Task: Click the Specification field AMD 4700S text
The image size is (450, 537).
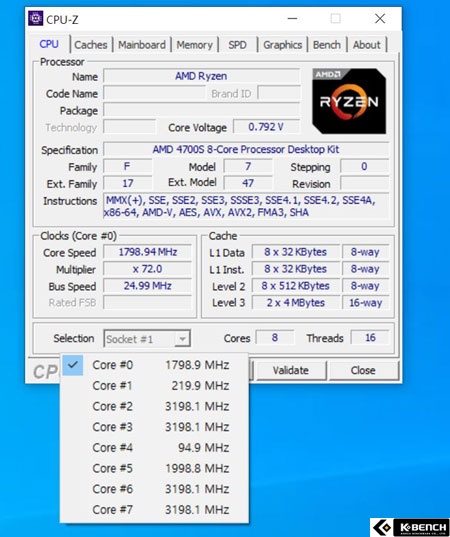Action: (246, 149)
